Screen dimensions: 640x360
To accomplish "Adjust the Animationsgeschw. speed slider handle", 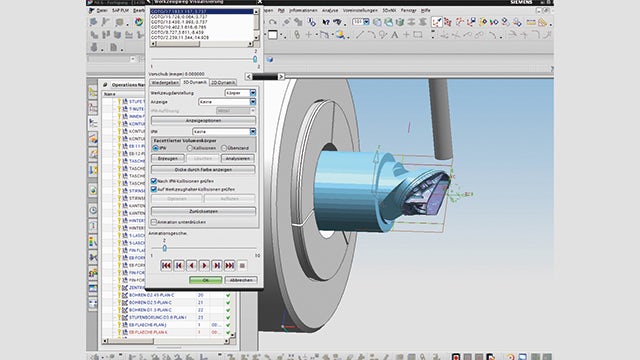I will click(x=164, y=248).
